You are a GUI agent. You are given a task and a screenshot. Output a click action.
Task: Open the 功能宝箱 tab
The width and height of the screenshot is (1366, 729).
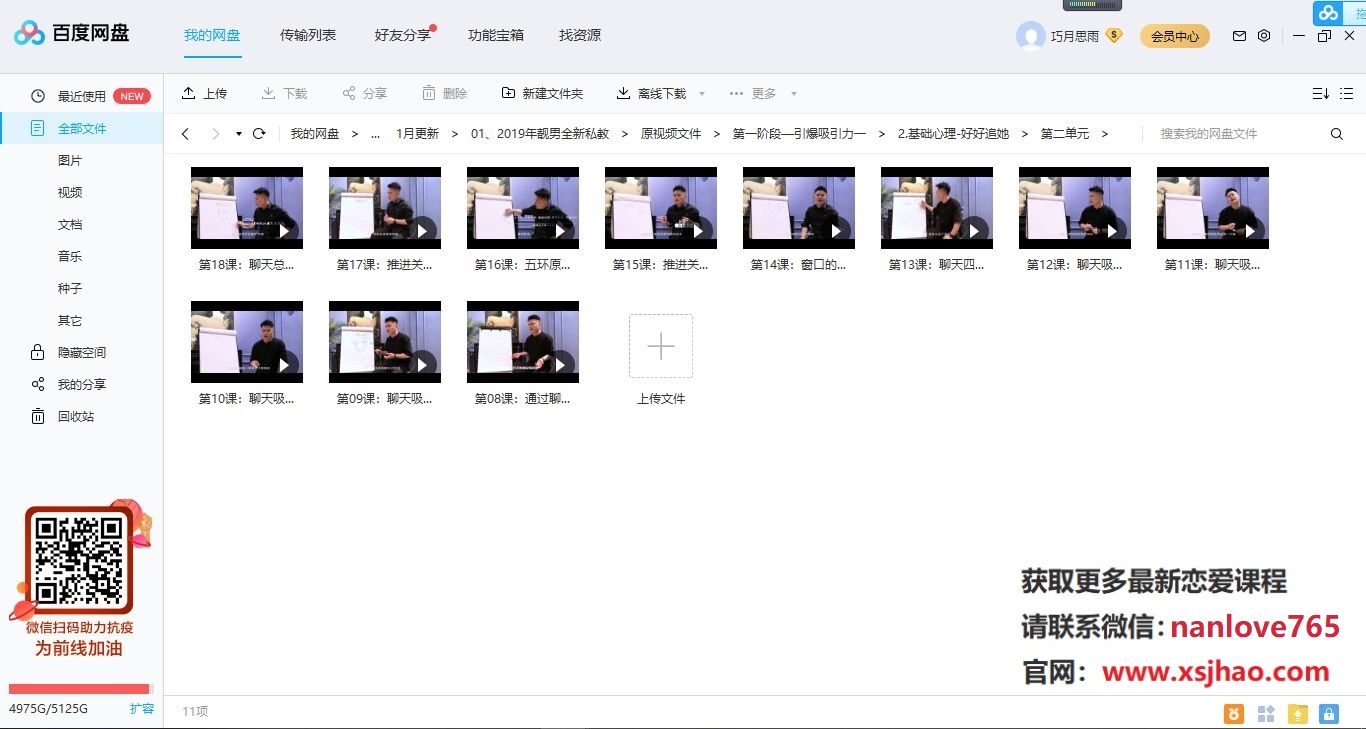pyautogui.click(x=496, y=35)
